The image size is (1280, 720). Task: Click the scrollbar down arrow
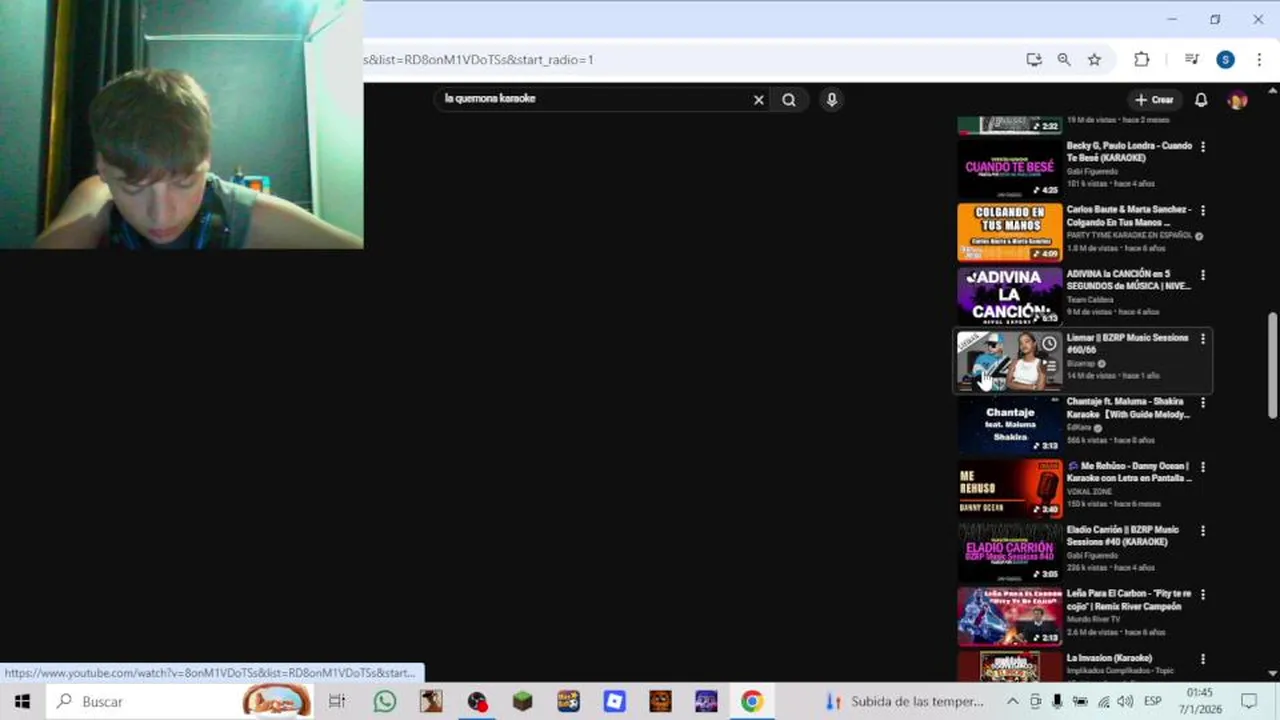1272,675
